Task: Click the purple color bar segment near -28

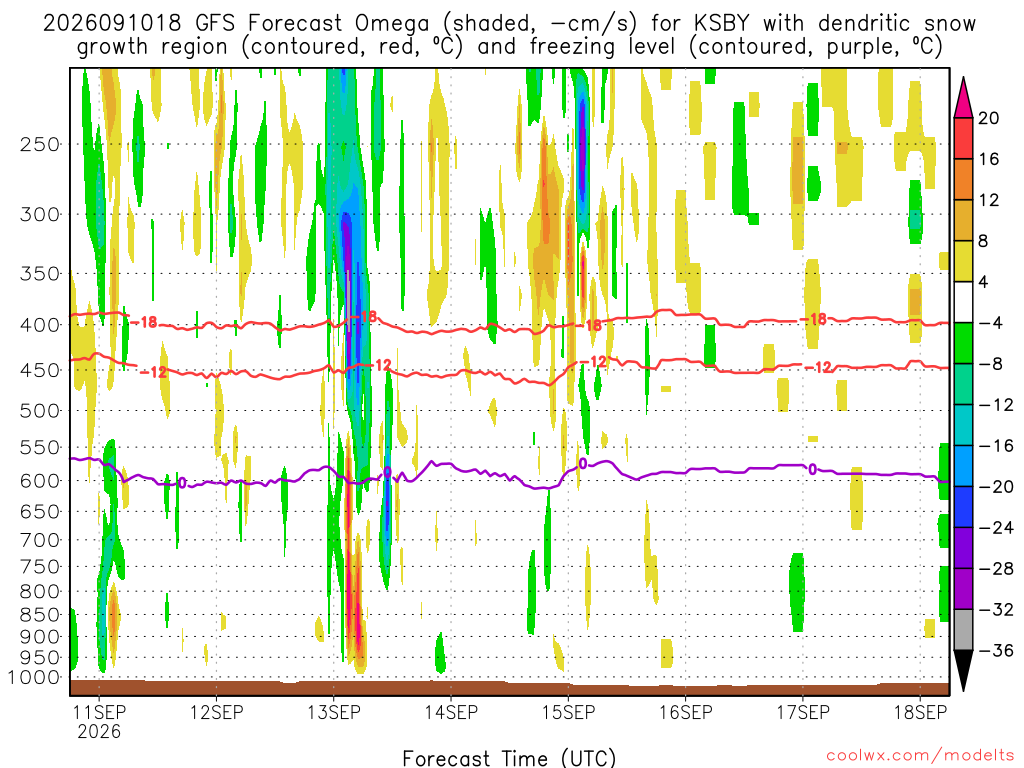Action: click(x=963, y=548)
